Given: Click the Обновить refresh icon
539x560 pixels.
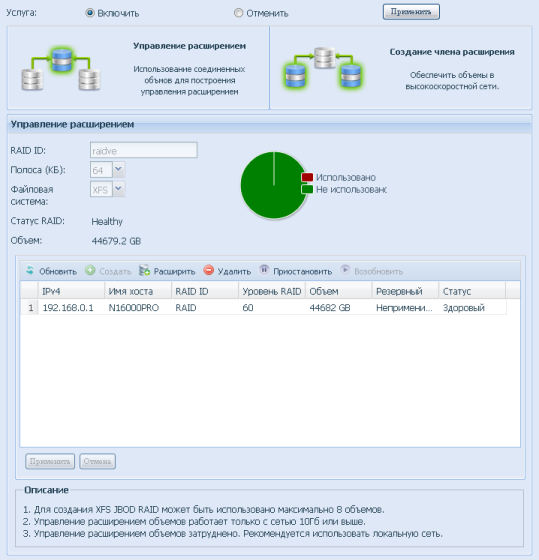Looking at the screenshot, I should pyautogui.click(x=30, y=270).
